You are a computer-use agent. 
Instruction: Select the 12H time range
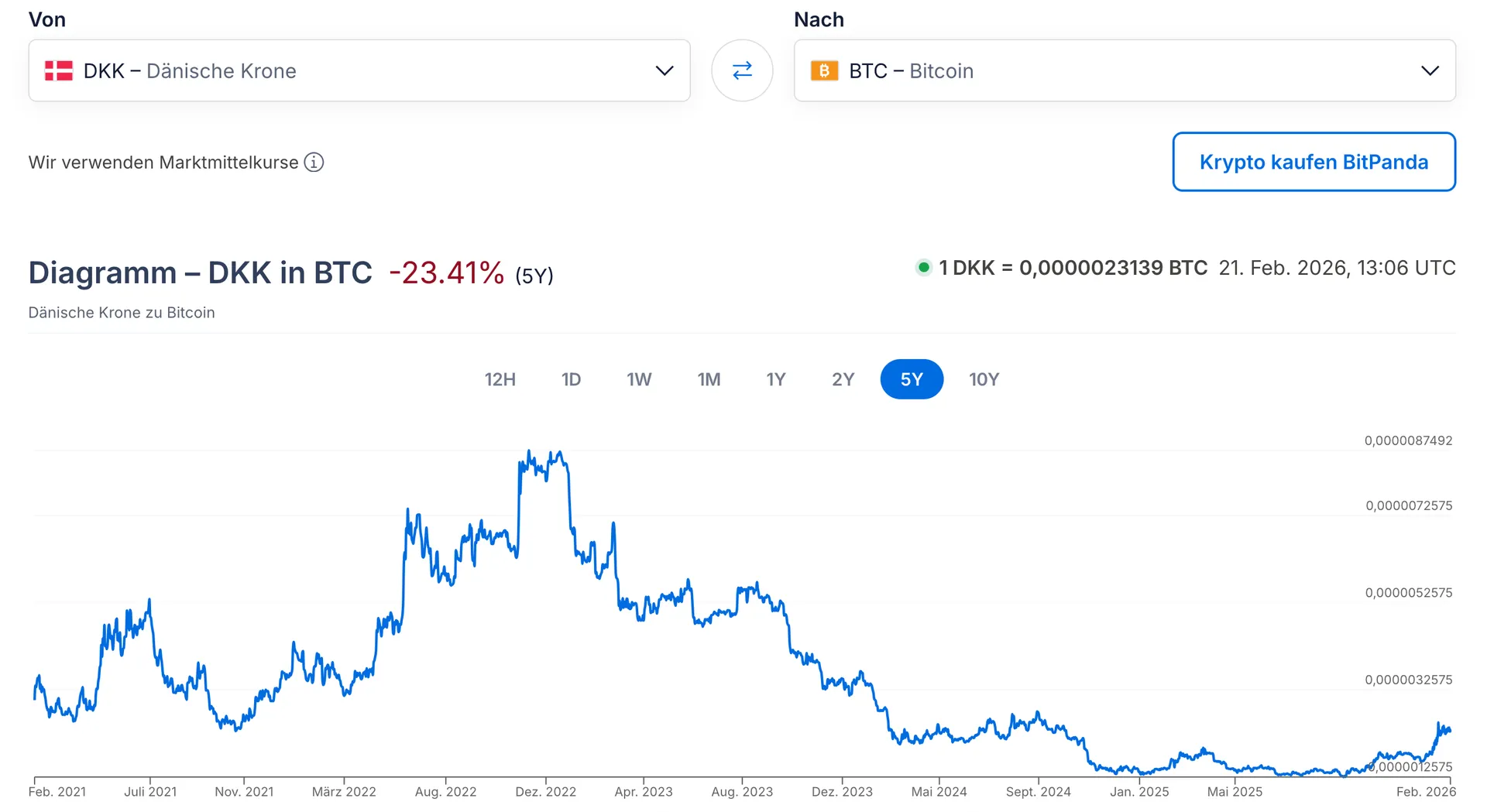pyautogui.click(x=500, y=379)
